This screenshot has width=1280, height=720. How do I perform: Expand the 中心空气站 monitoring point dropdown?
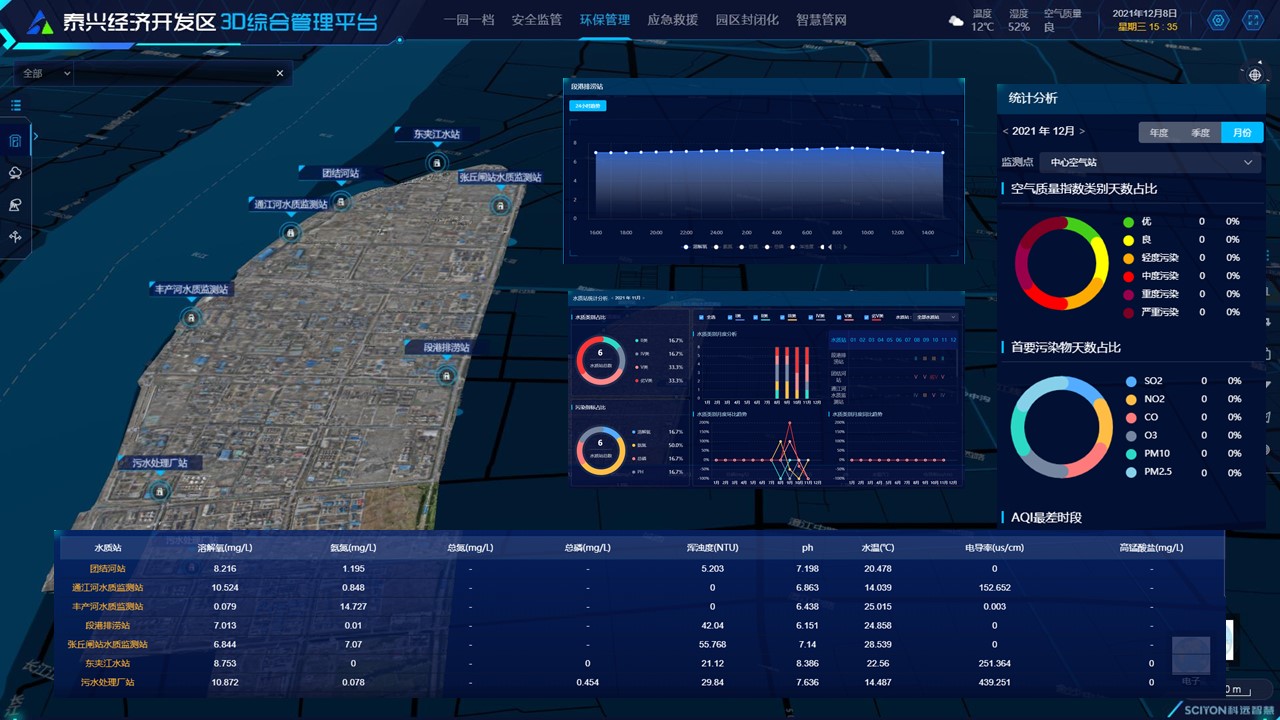pyautogui.click(x=1150, y=162)
